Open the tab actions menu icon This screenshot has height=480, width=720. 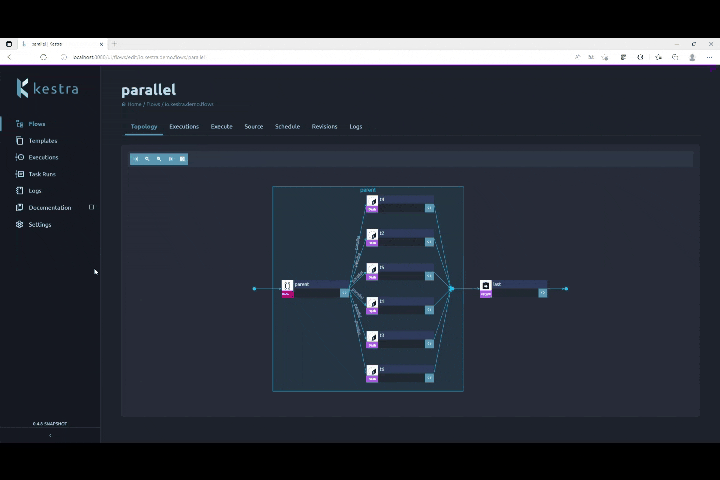(9, 44)
